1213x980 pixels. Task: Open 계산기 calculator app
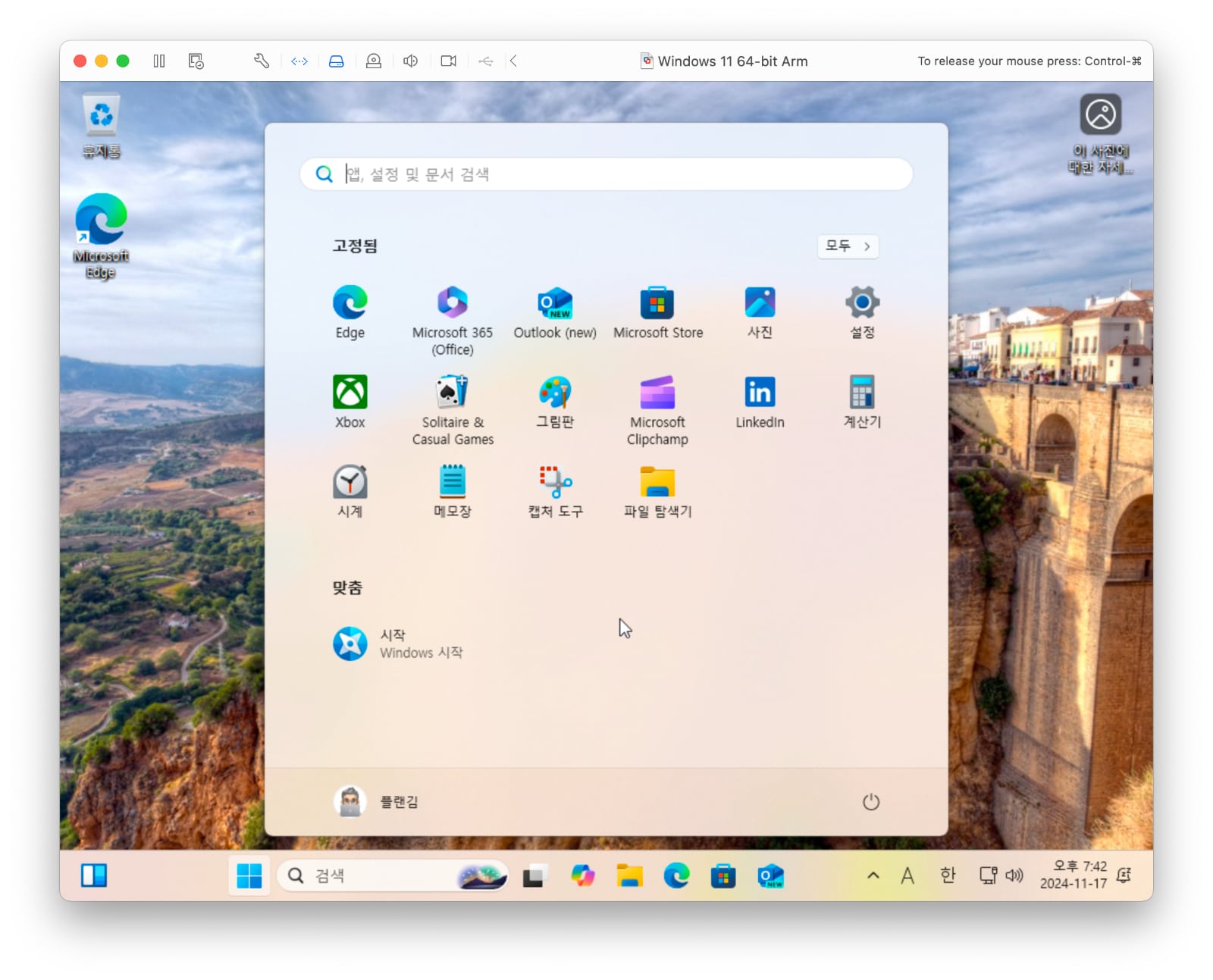click(862, 402)
